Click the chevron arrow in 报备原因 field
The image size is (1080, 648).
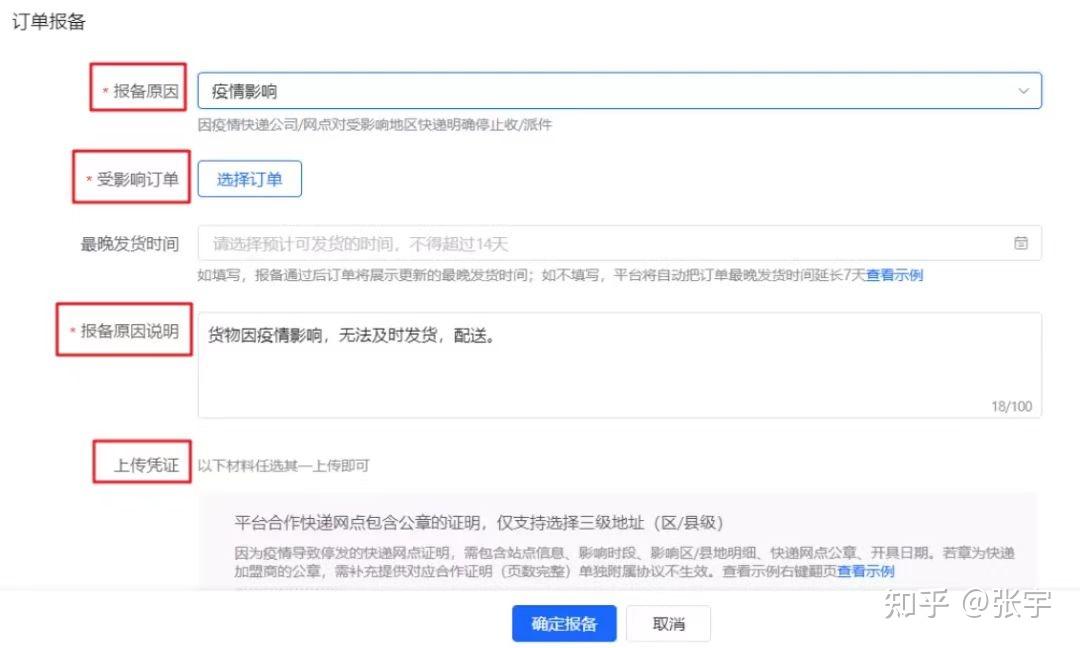coord(1024,91)
